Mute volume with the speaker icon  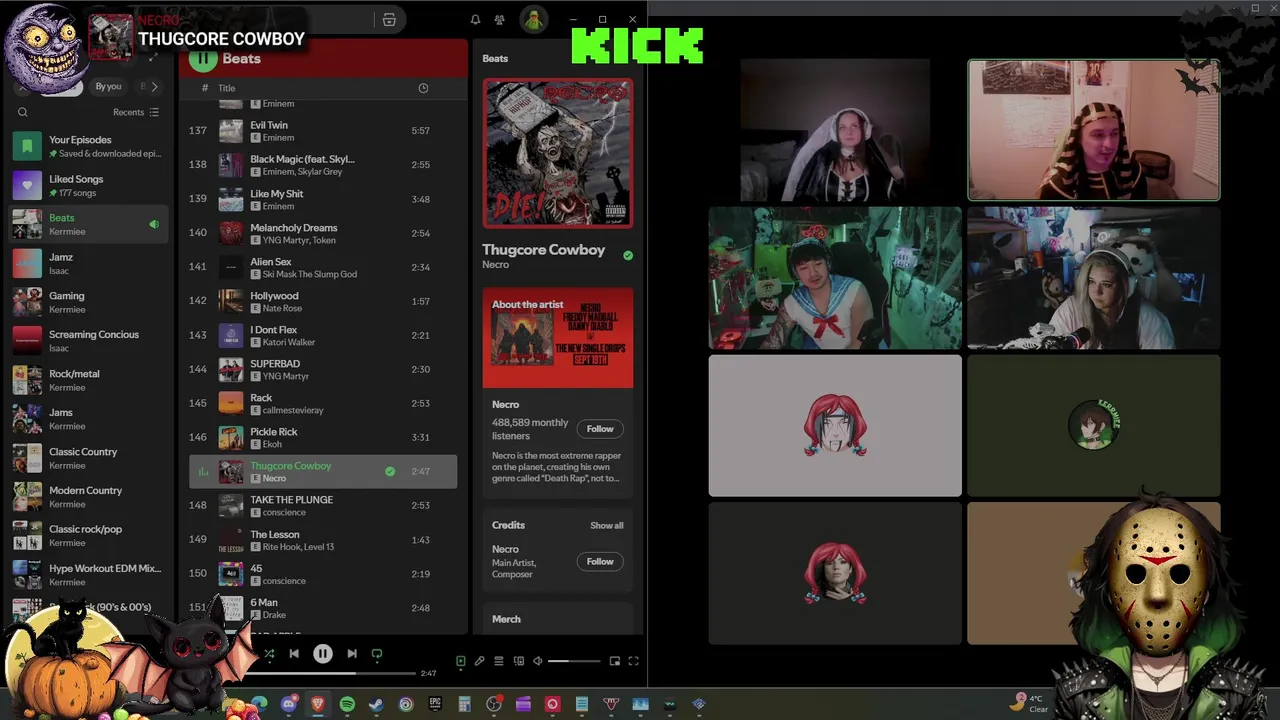[537, 661]
